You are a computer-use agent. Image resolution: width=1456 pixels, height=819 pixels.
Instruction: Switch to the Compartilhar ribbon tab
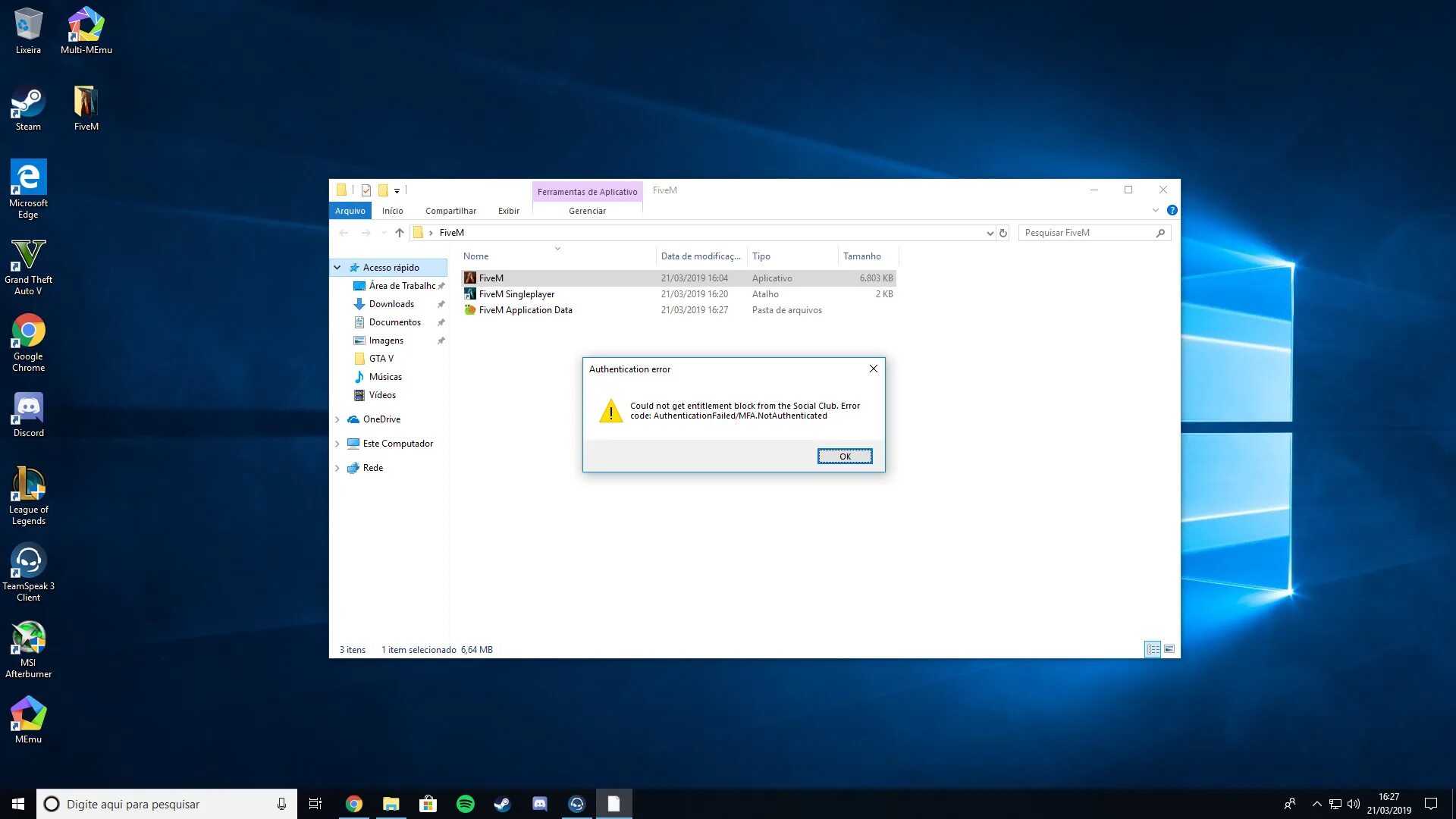[x=450, y=211]
